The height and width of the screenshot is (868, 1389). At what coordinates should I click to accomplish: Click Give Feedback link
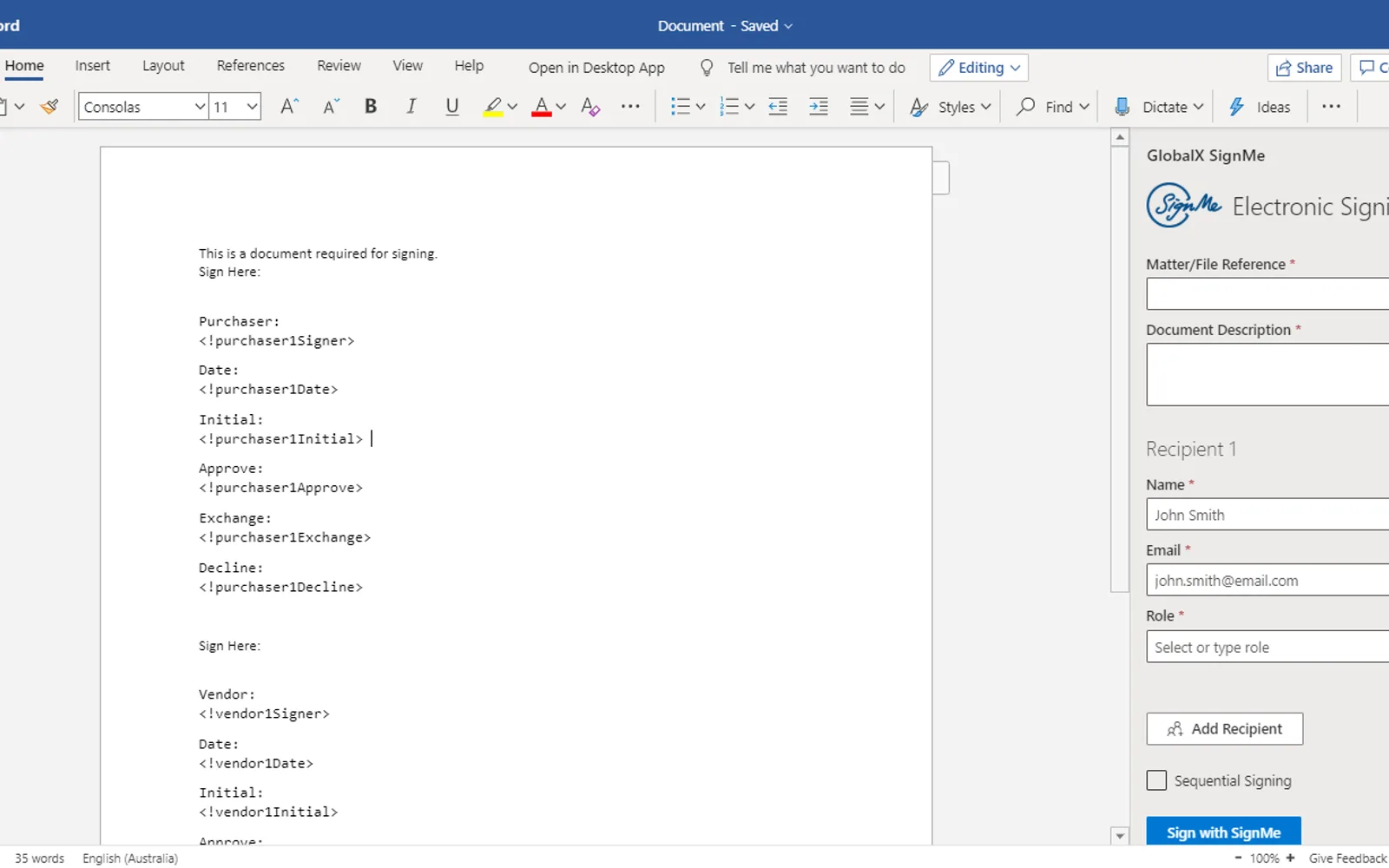pos(1348,858)
